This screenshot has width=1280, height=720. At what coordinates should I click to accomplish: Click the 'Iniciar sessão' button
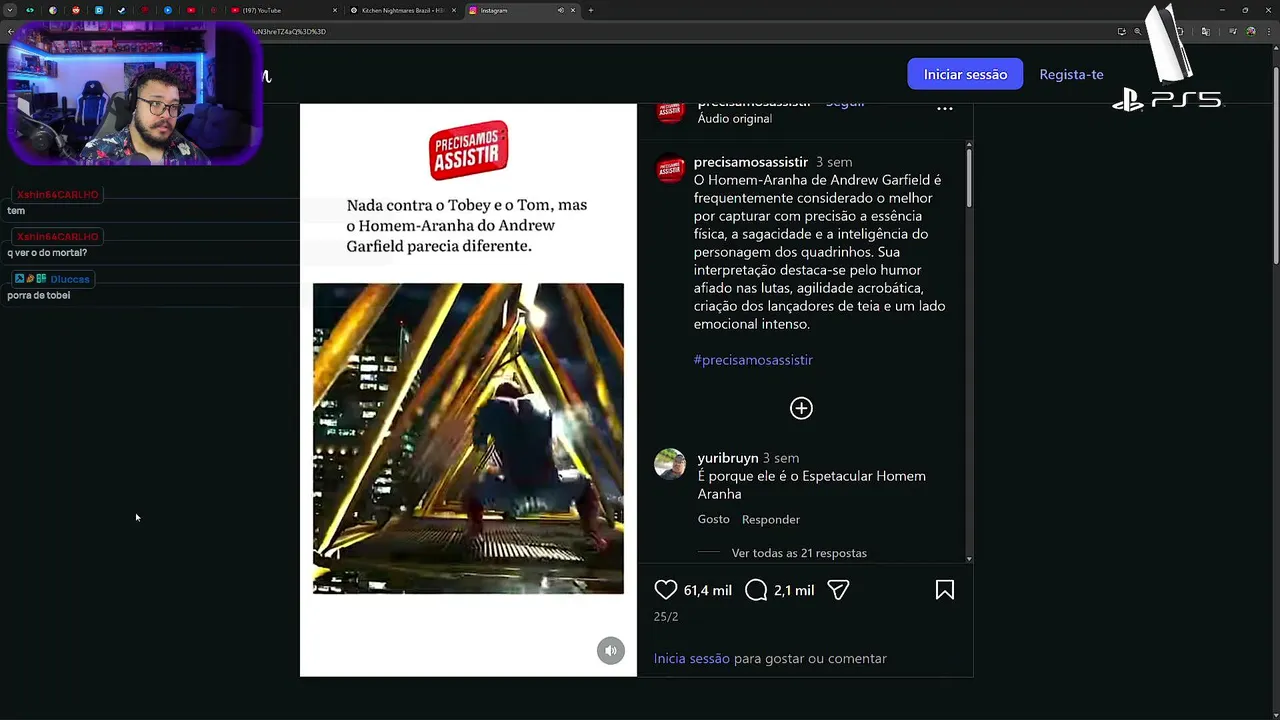point(965,74)
